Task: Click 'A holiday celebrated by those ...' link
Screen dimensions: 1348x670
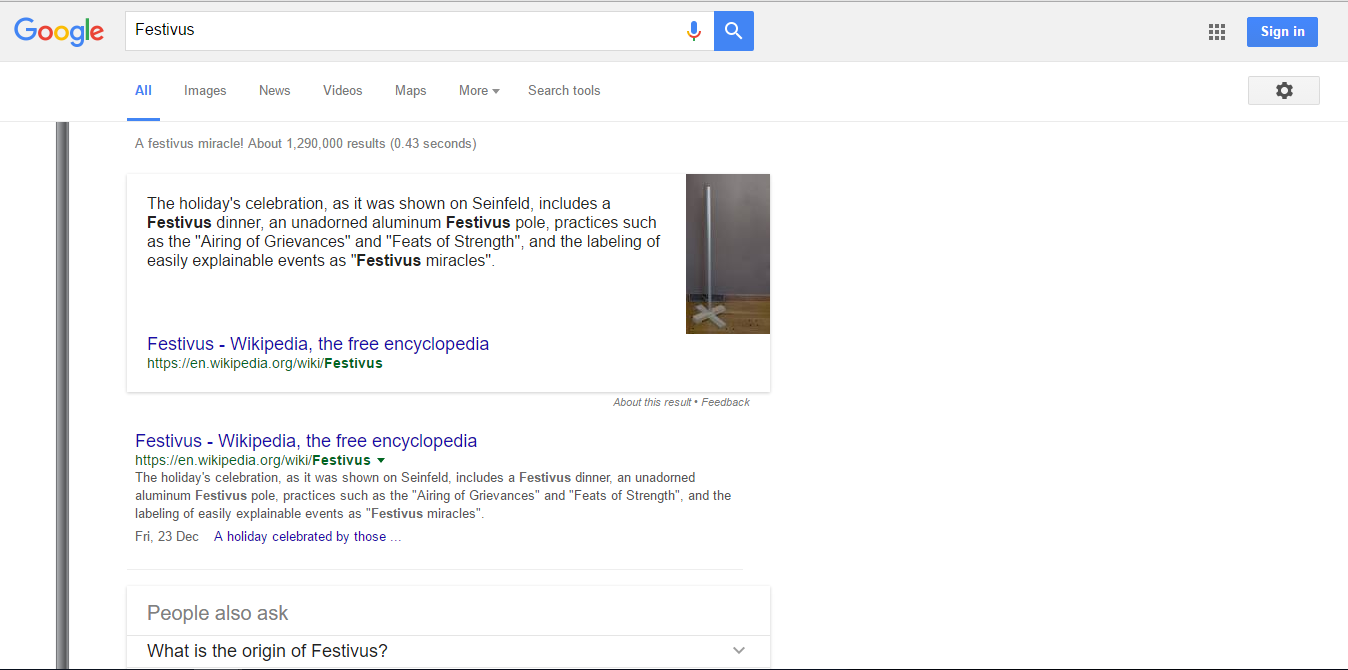Action: point(307,537)
